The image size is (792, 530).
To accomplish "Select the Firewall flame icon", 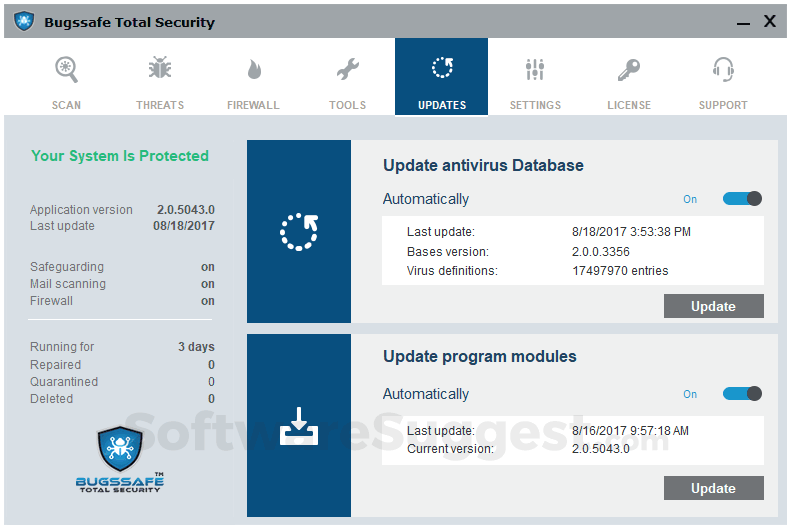I will pyautogui.click(x=253, y=70).
